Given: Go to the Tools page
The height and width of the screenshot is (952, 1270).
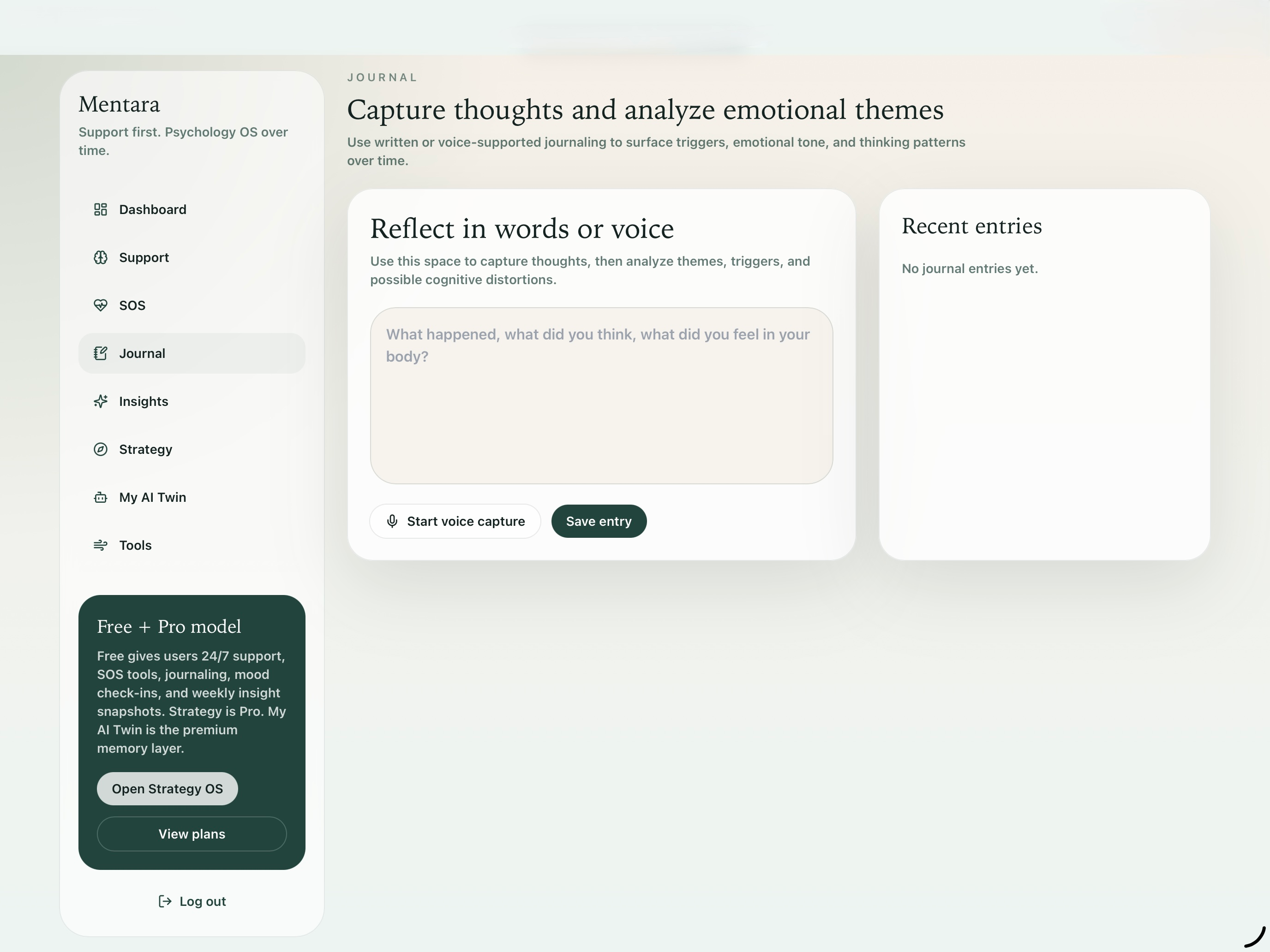Looking at the screenshot, I should tap(192, 545).
